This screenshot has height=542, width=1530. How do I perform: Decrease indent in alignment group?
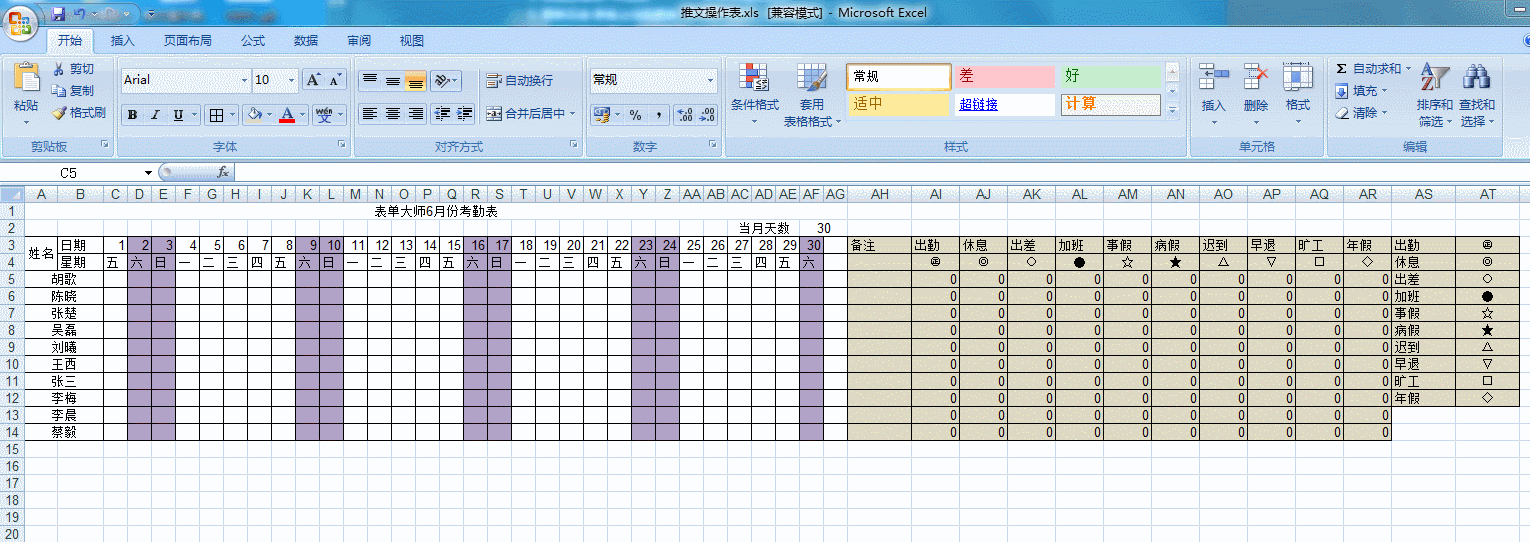click(x=442, y=114)
